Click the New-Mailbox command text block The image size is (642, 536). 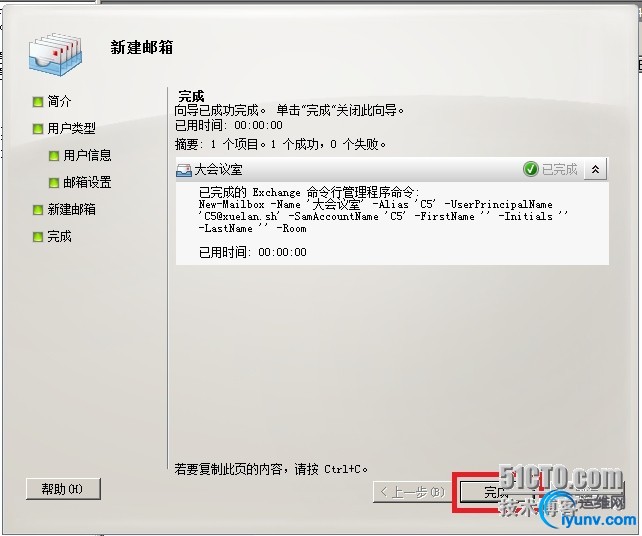pos(383,217)
